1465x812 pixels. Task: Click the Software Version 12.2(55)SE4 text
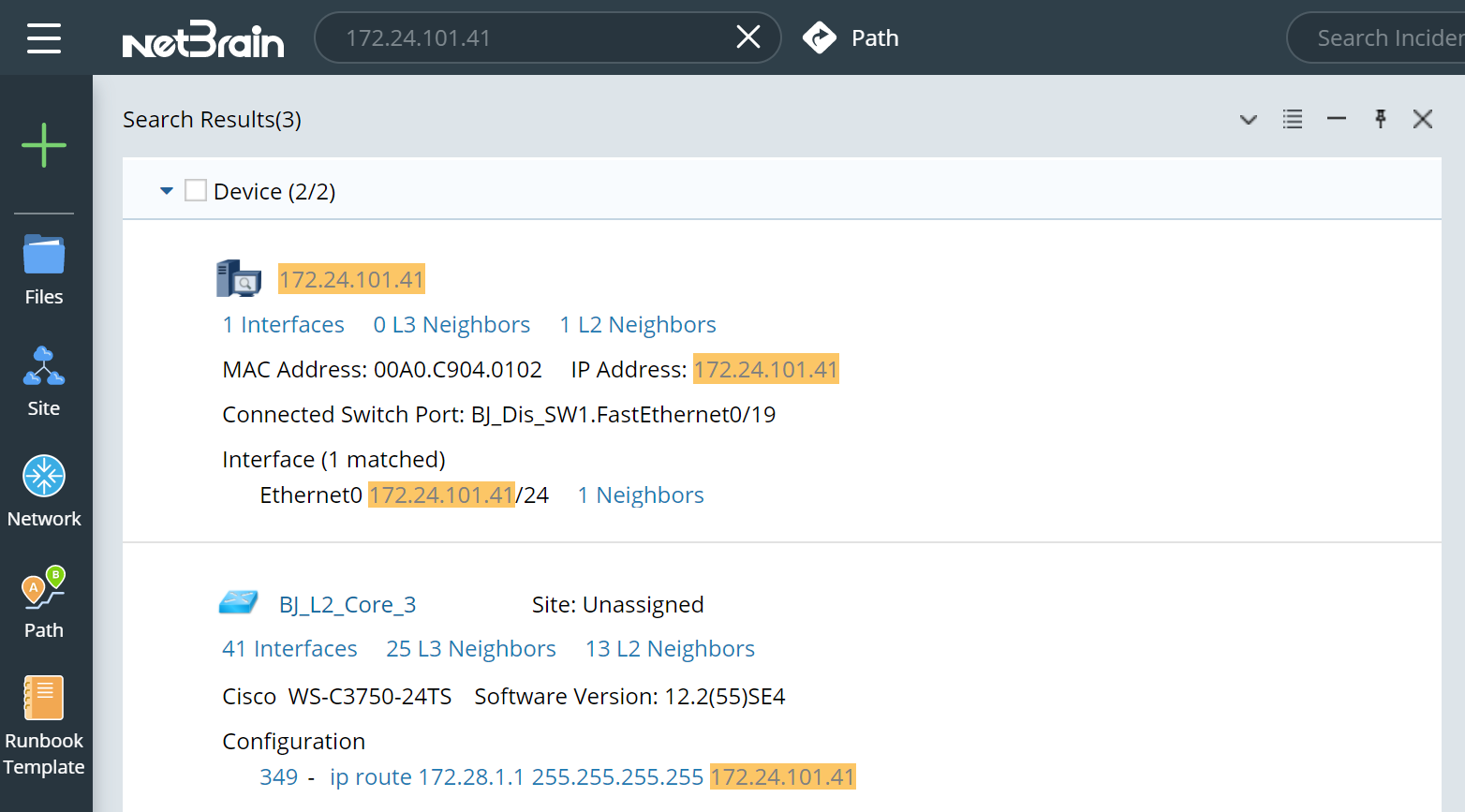[630, 697]
